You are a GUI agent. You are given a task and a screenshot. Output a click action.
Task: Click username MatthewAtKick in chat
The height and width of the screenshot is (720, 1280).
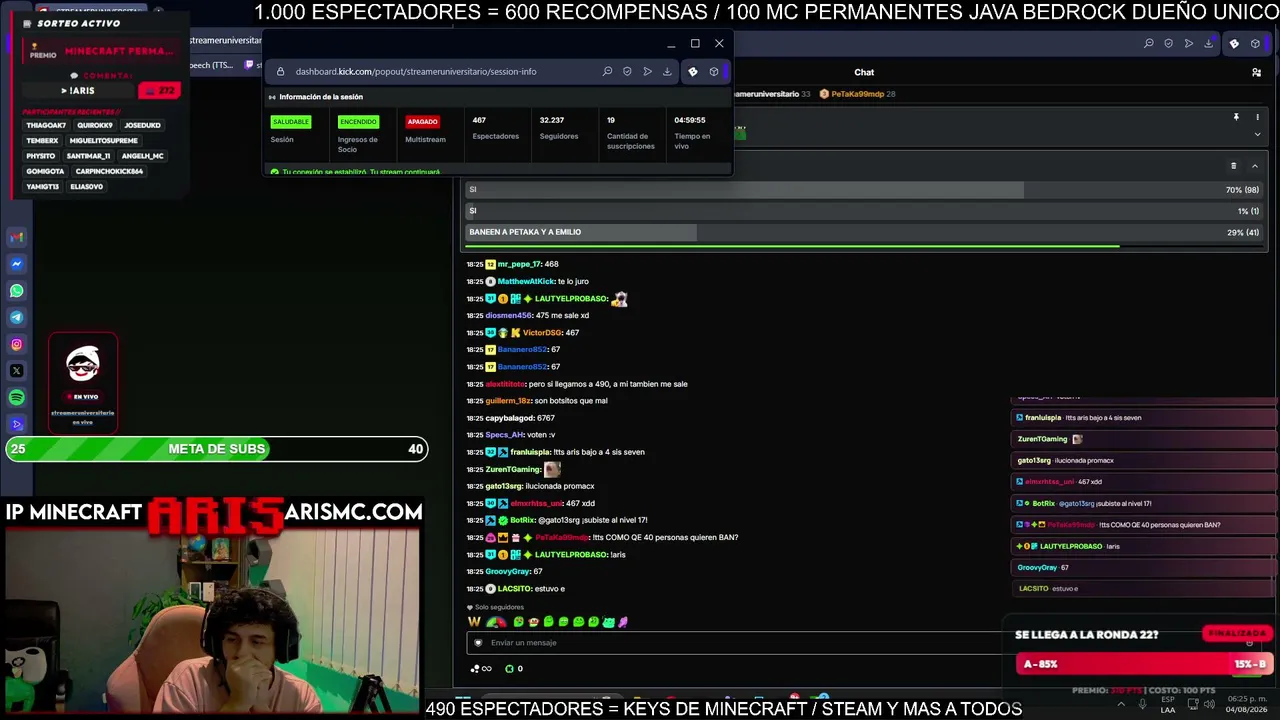point(527,282)
